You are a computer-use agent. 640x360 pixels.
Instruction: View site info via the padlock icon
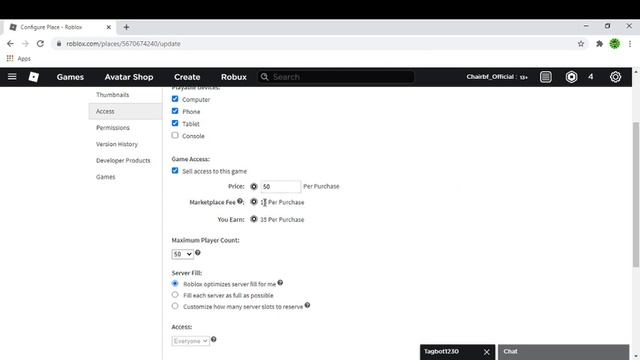tap(59, 44)
